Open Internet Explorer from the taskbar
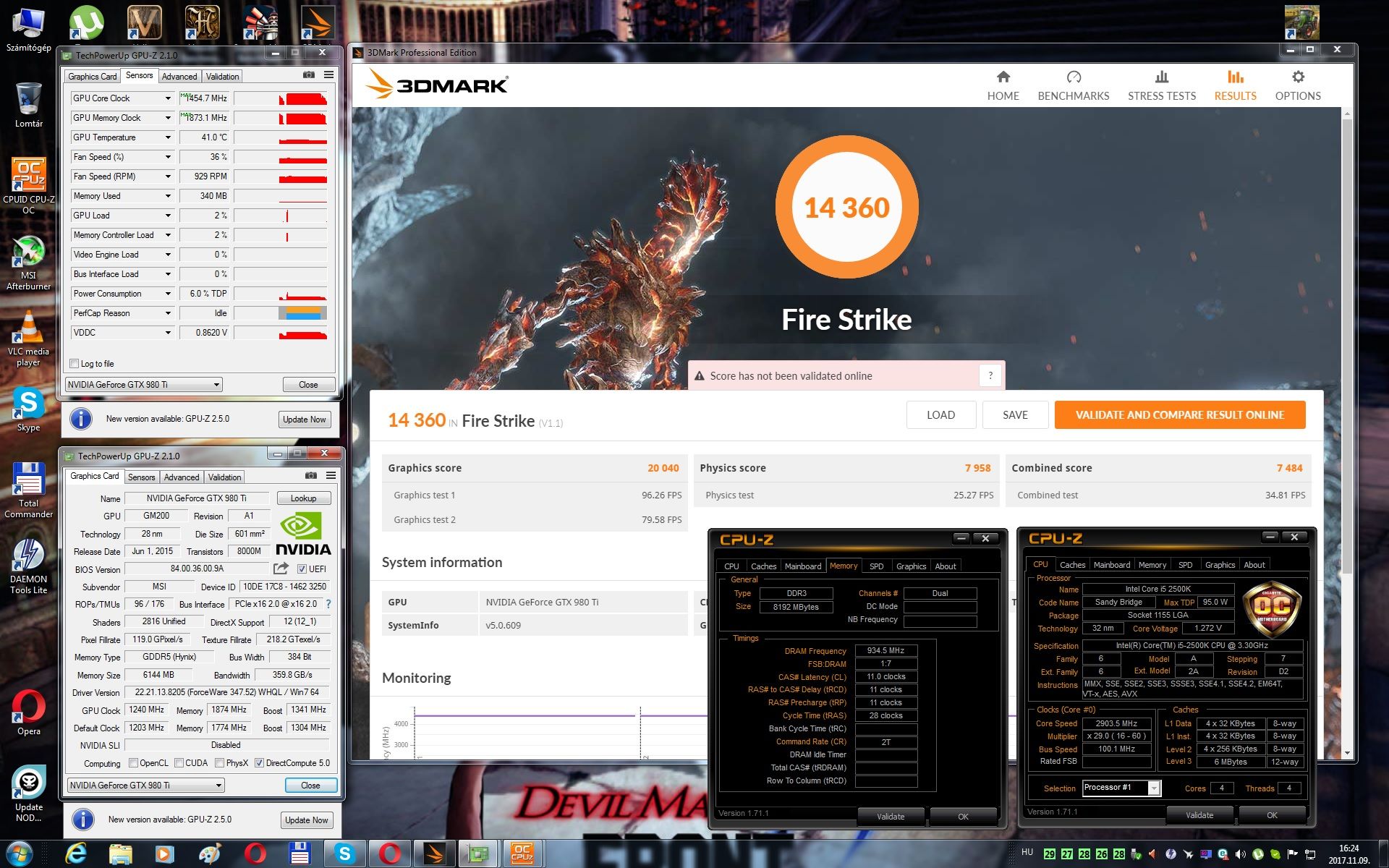The height and width of the screenshot is (868, 1389). click(76, 854)
